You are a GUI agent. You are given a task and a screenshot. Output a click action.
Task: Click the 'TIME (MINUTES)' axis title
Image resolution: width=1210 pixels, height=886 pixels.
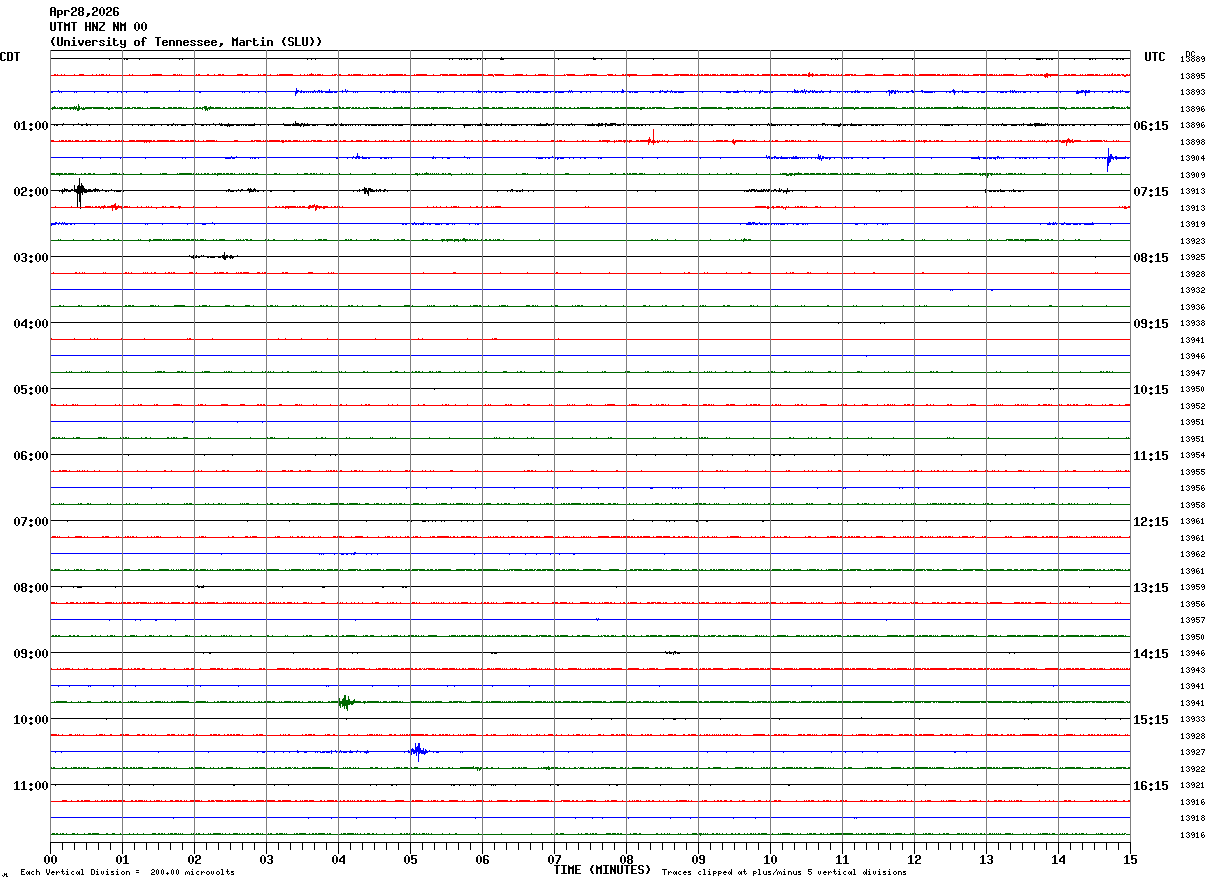click(x=602, y=870)
